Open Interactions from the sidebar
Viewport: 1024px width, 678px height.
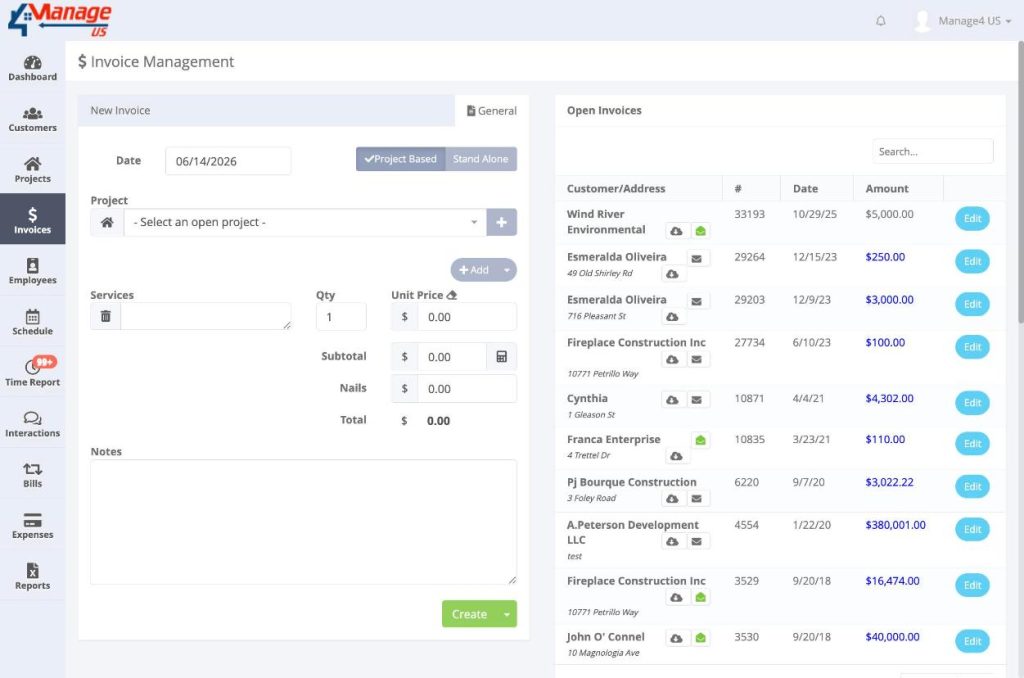(x=32, y=423)
